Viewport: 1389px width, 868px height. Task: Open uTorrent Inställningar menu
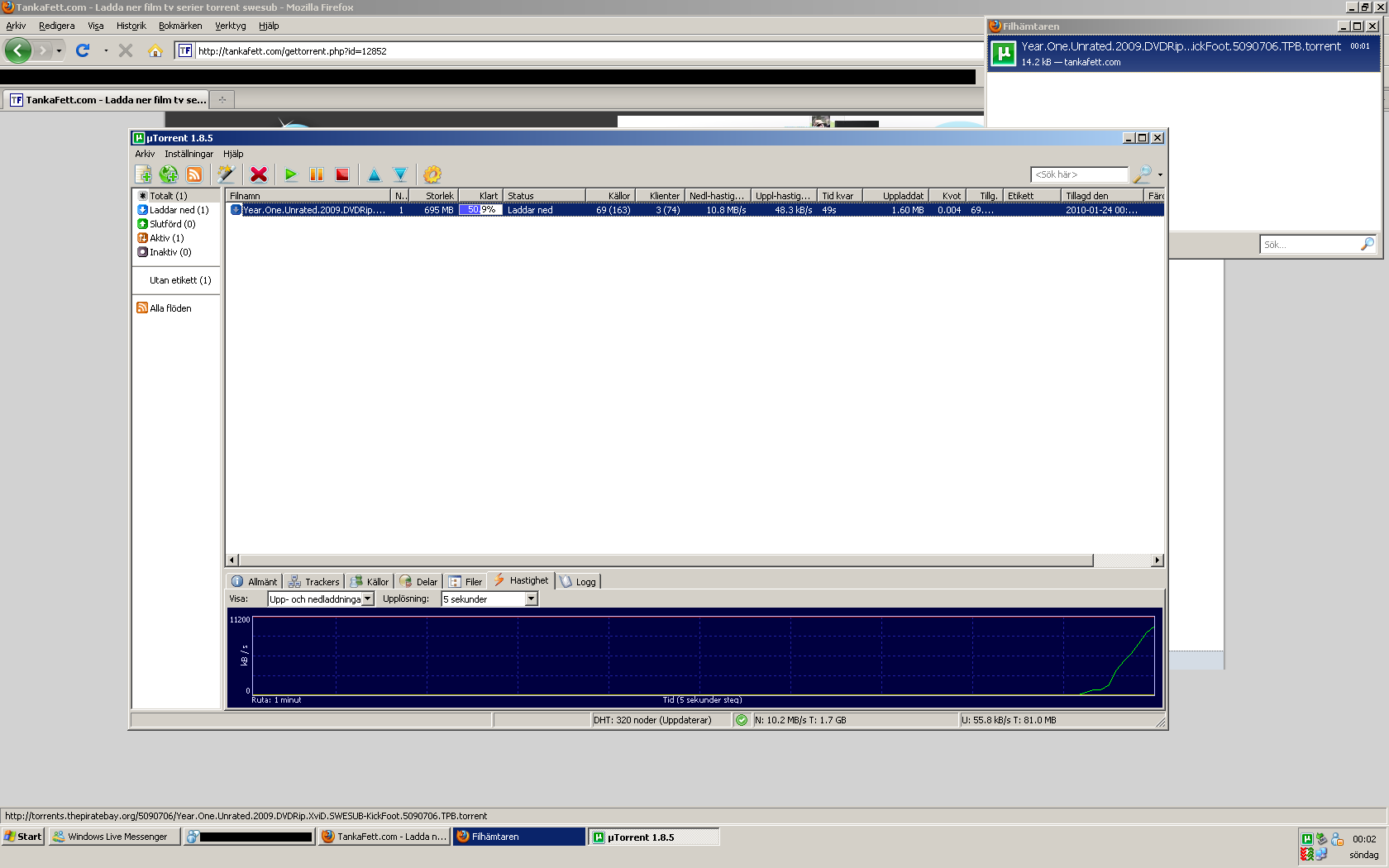click(x=189, y=154)
